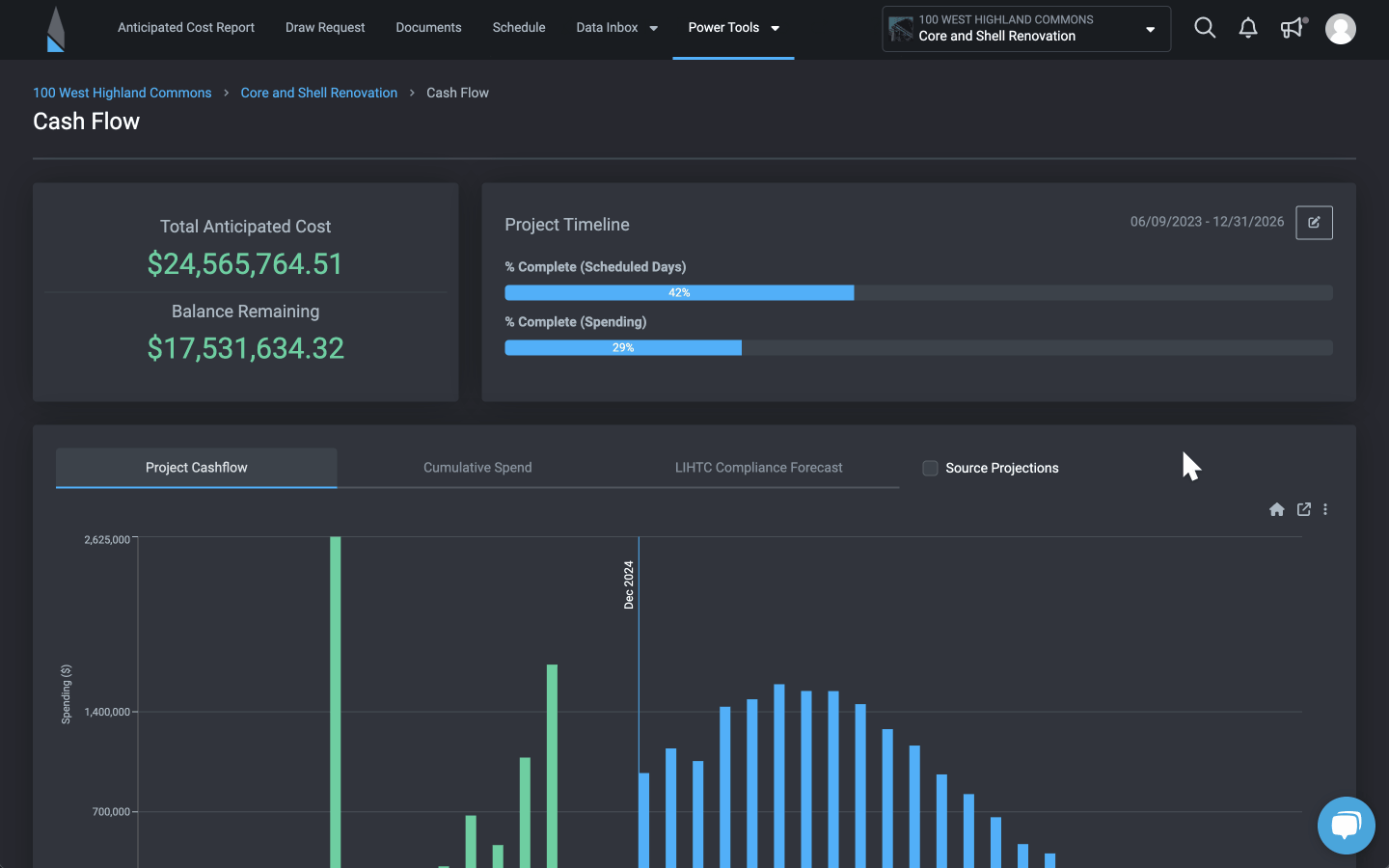Open the 100 West Highland Commons breadcrumb link
This screenshot has height=868, width=1389.
122,92
